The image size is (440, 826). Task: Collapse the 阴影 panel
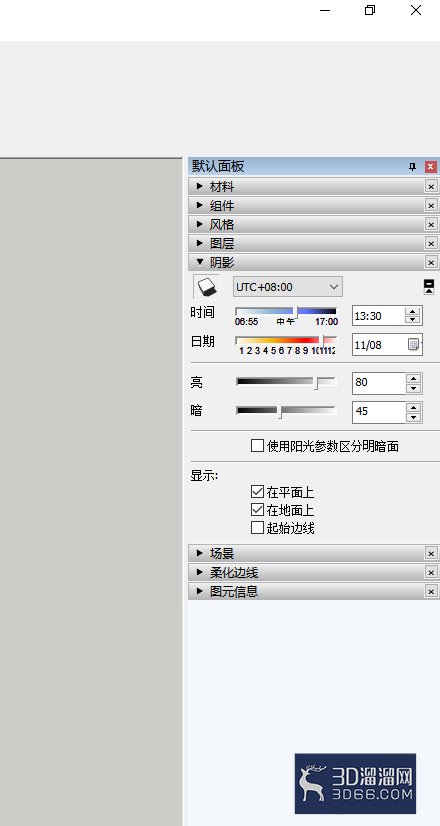click(200, 262)
